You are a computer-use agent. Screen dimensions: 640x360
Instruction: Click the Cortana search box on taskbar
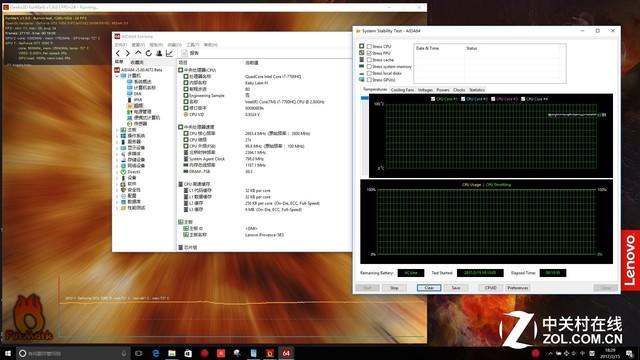(73, 353)
